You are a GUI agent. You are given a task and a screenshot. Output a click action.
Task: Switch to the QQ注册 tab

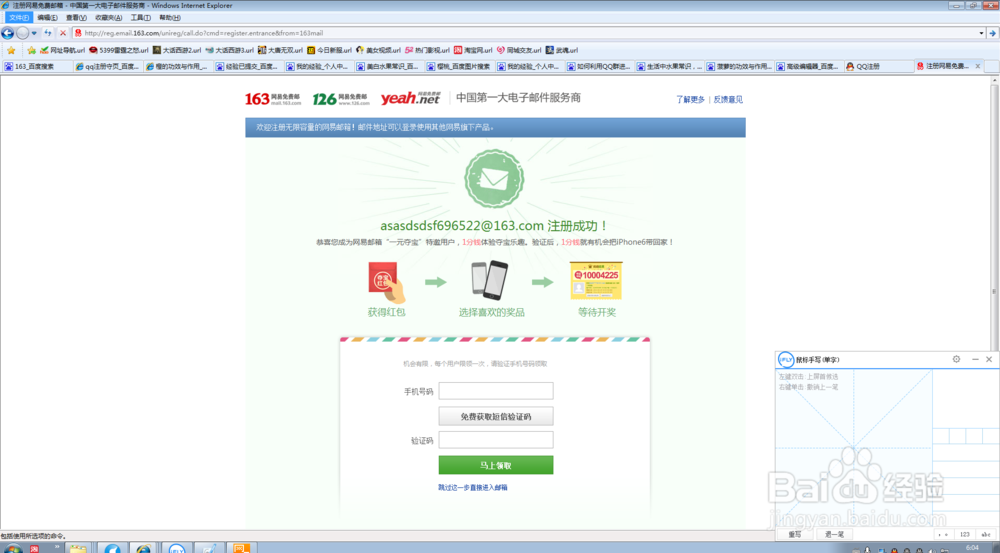click(x=879, y=66)
